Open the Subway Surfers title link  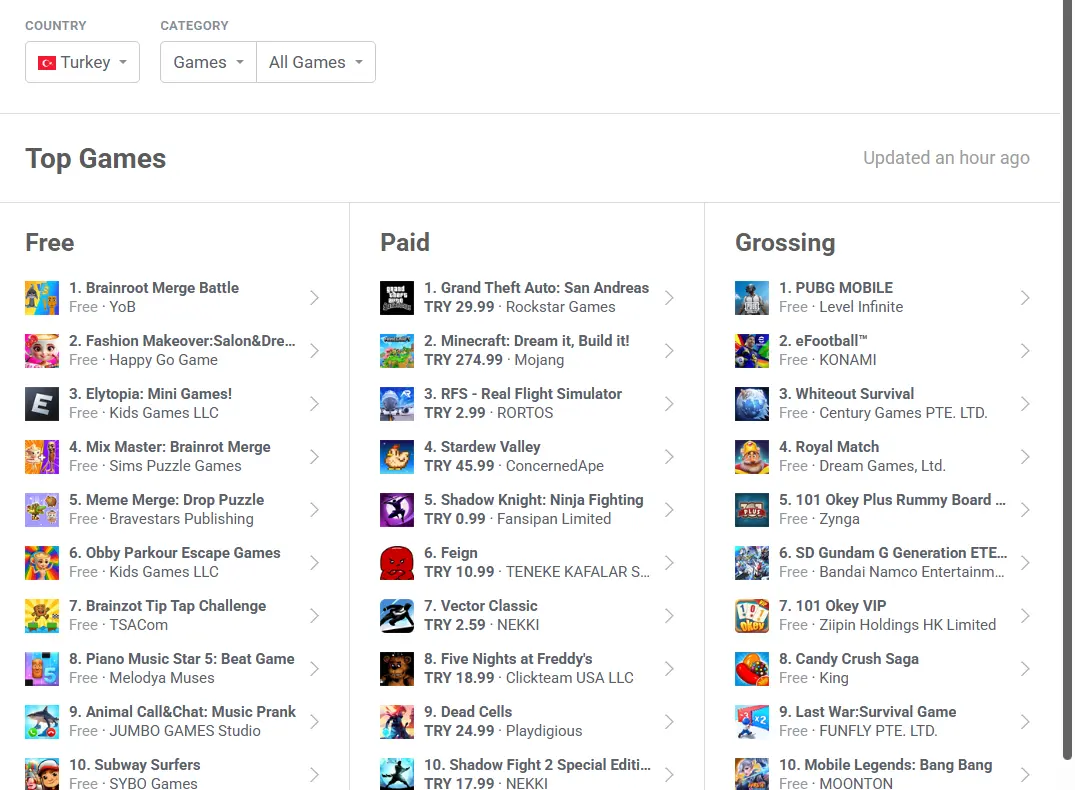tap(135, 765)
